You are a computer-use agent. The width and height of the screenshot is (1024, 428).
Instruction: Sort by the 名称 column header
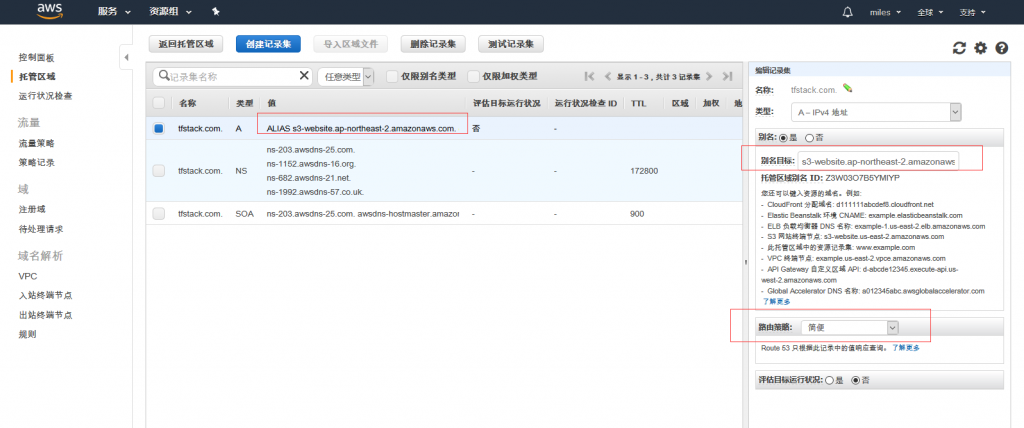point(188,103)
